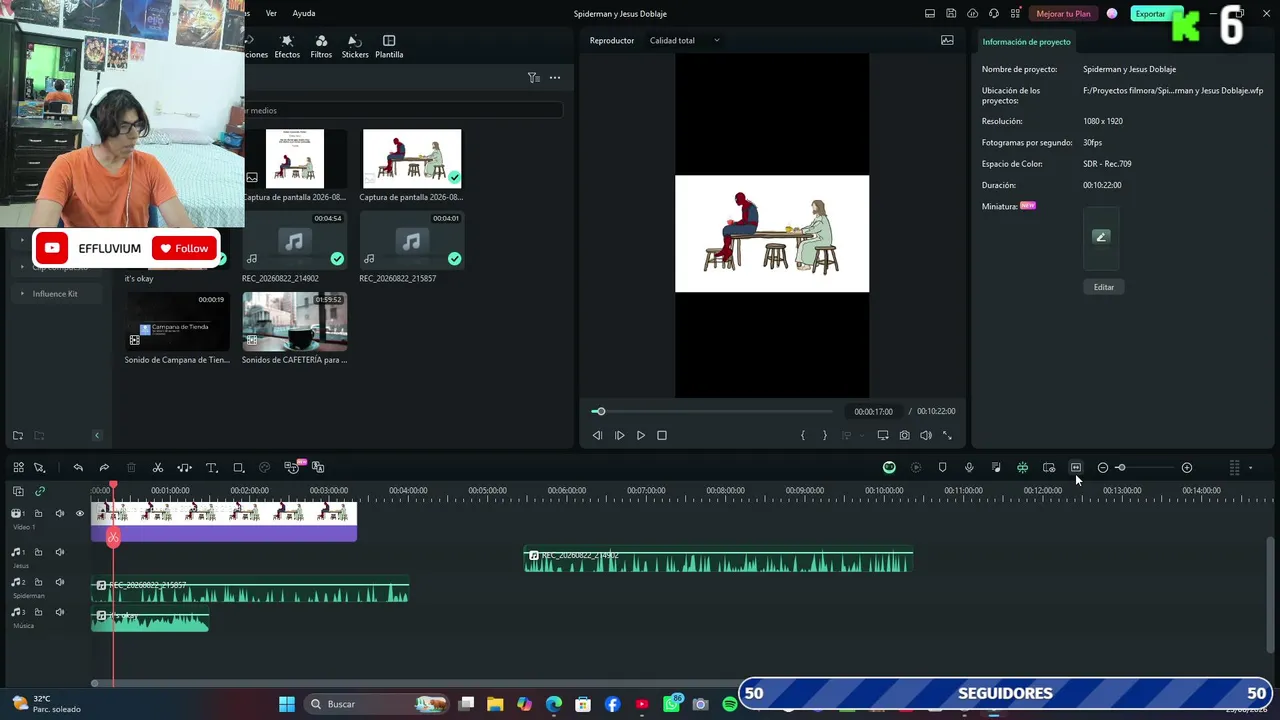Zoom out the timeline with minus button
This screenshot has width=1280, height=720.
[1103, 467]
